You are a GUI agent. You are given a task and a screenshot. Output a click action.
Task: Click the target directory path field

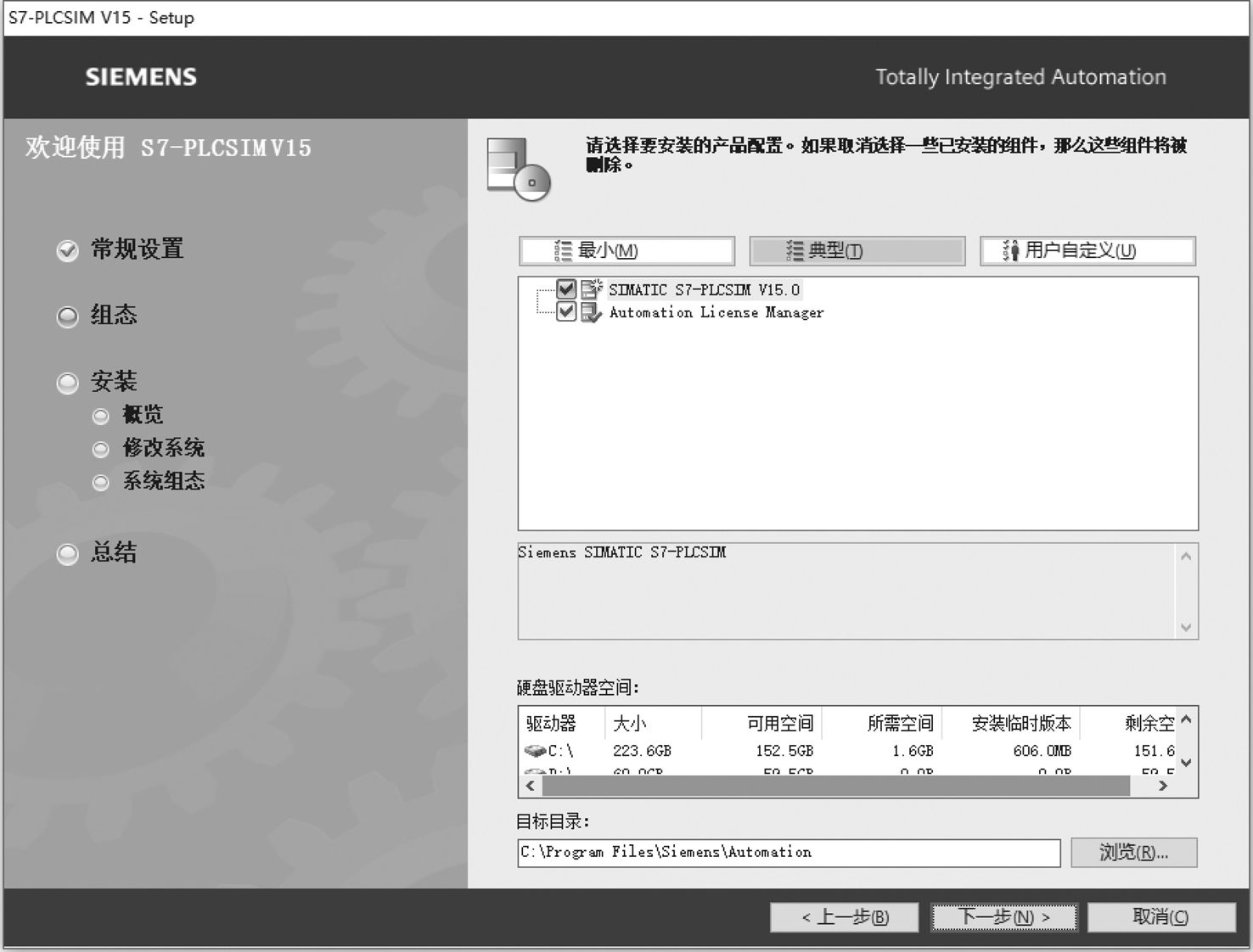pyautogui.click(x=789, y=853)
